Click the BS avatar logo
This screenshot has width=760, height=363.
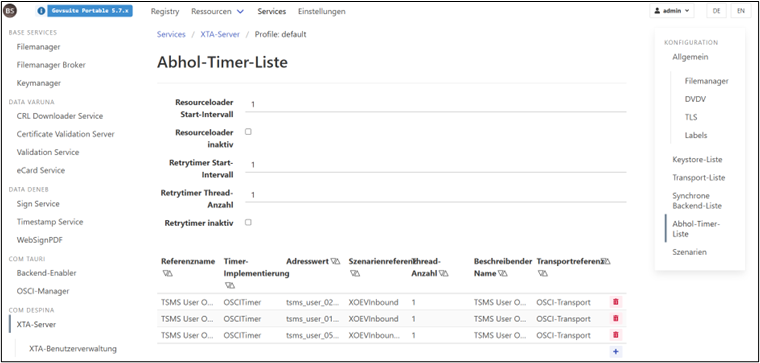coord(10,11)
